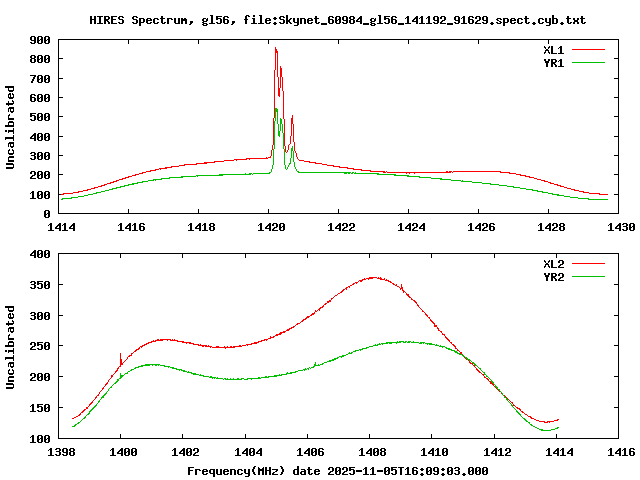Image resolution: width=640 pixels, height=480 pixels.
Task: Click the 1408 x-axis tick label
Action: tap(372, 452)
